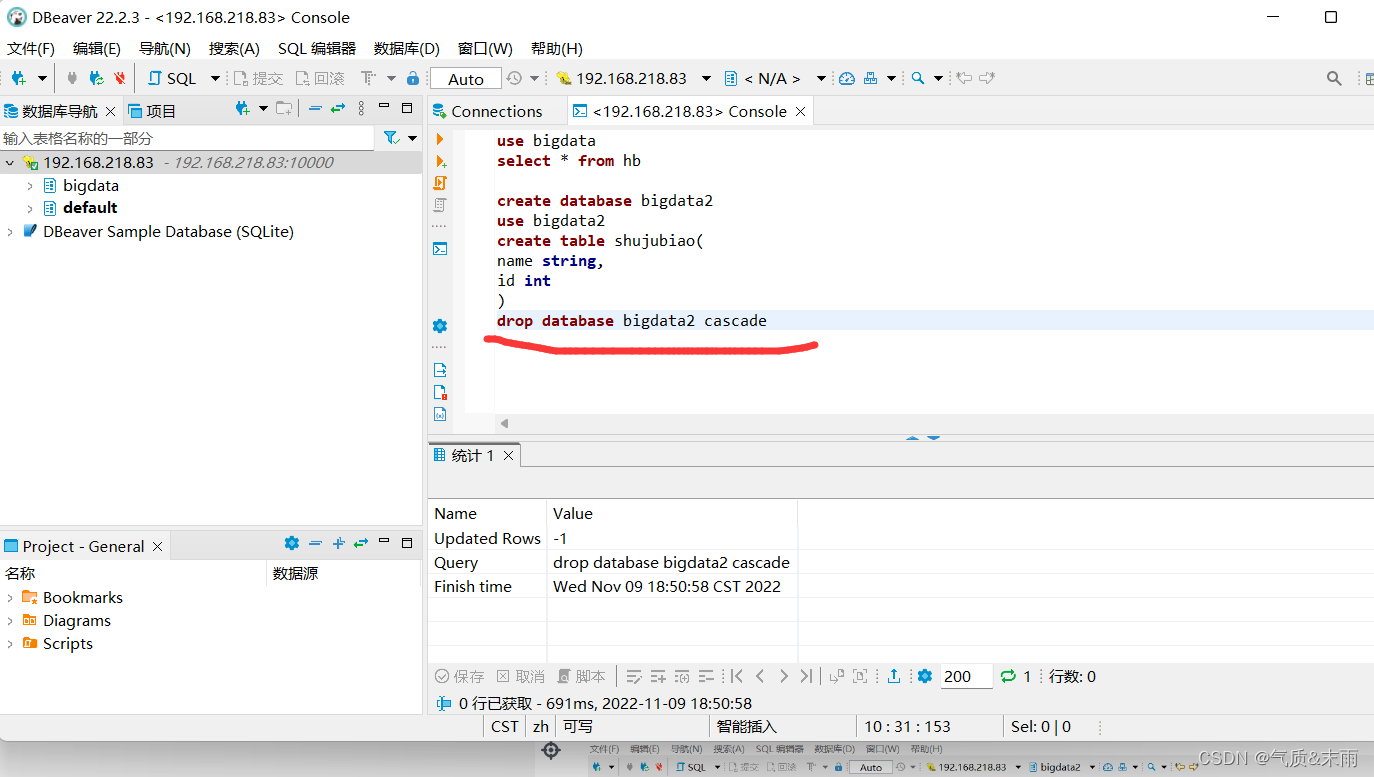Open the 数据库(D) menu
The width and height of the screenshot is (1374, 777).
[406, 48]
